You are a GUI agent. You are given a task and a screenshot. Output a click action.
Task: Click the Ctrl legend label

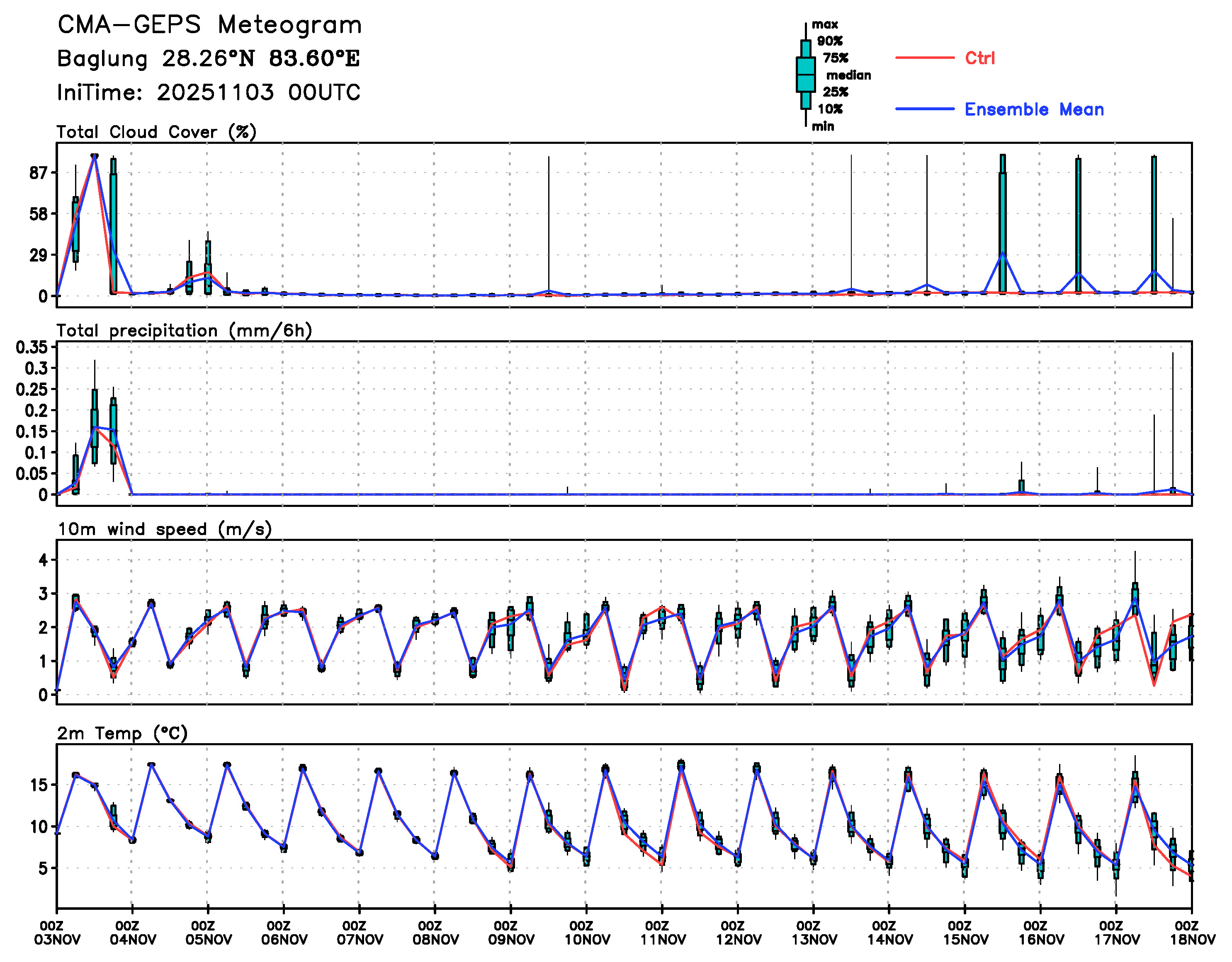979,58
